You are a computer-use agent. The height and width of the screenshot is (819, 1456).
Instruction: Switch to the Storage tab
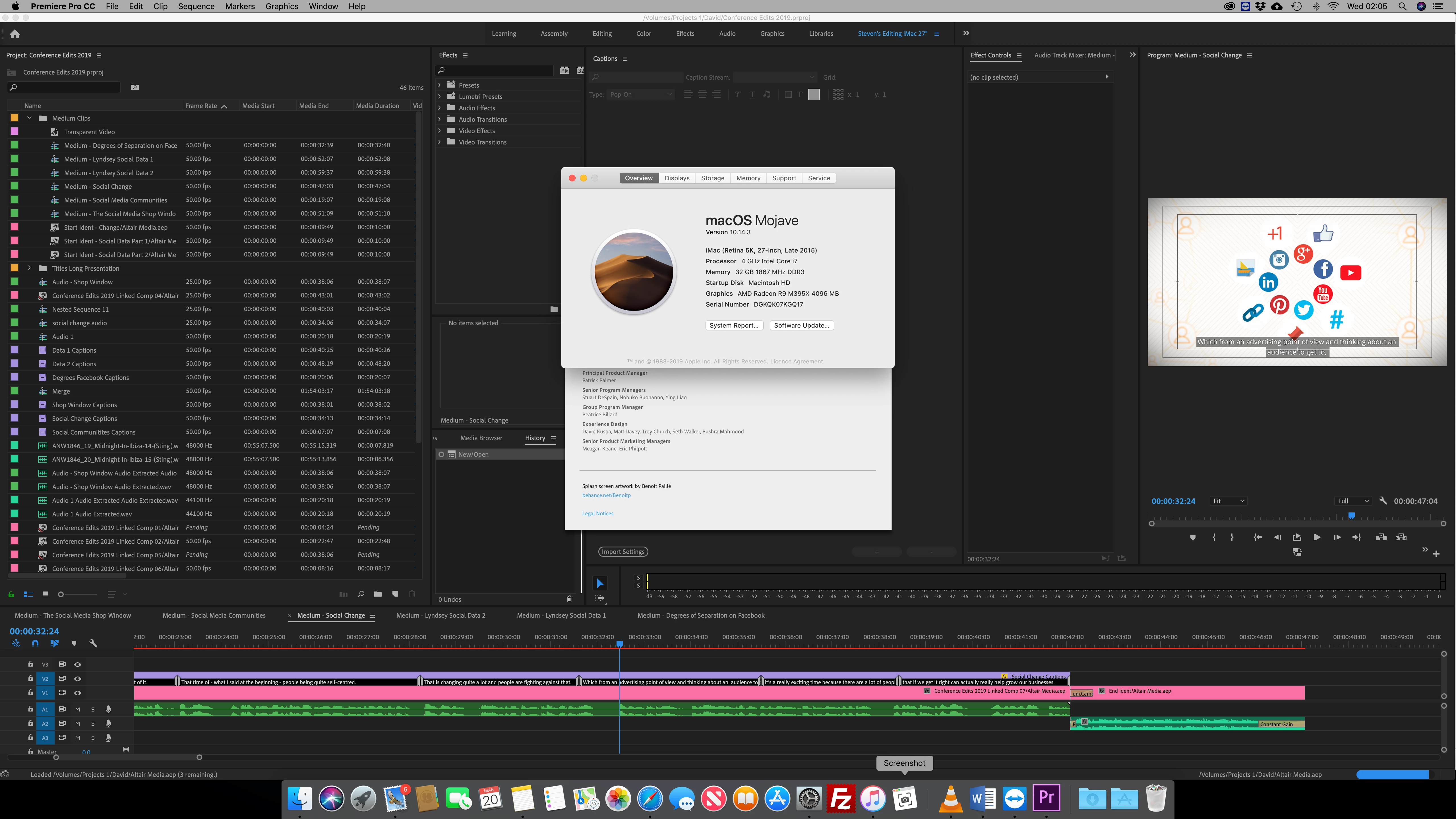point(712,178)
